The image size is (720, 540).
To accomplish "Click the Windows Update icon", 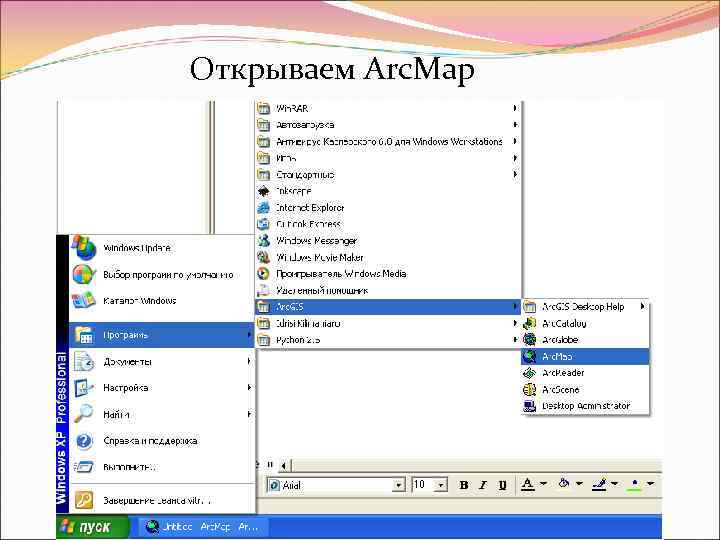I will (84, 248).
